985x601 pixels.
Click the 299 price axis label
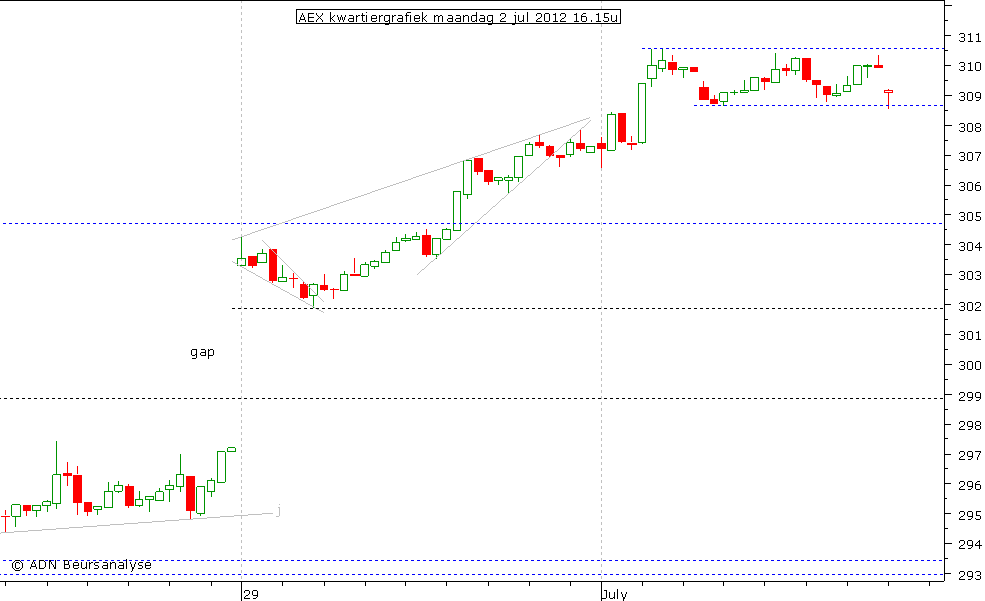click(x=969, y=396)
